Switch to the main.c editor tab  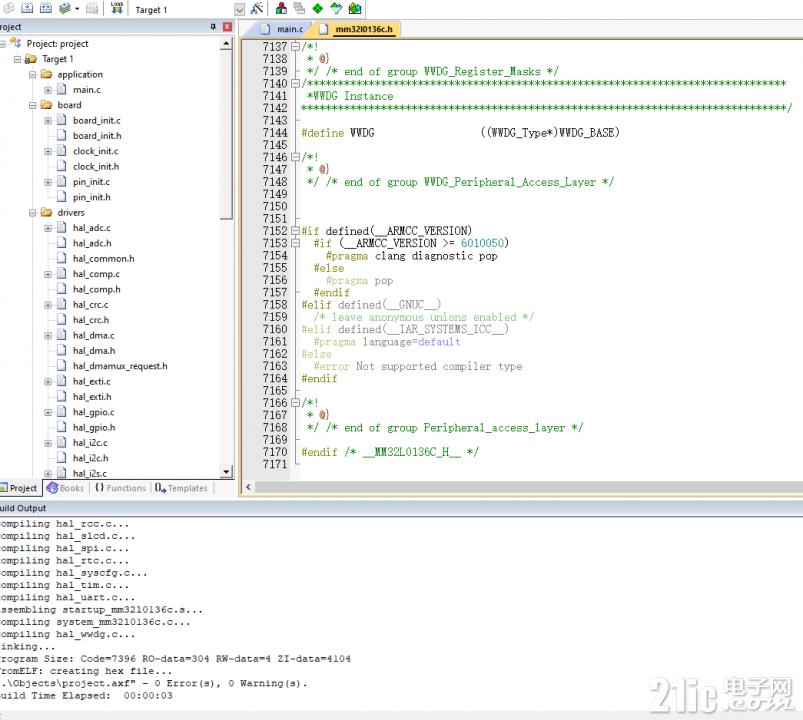[x=281, y=29]
